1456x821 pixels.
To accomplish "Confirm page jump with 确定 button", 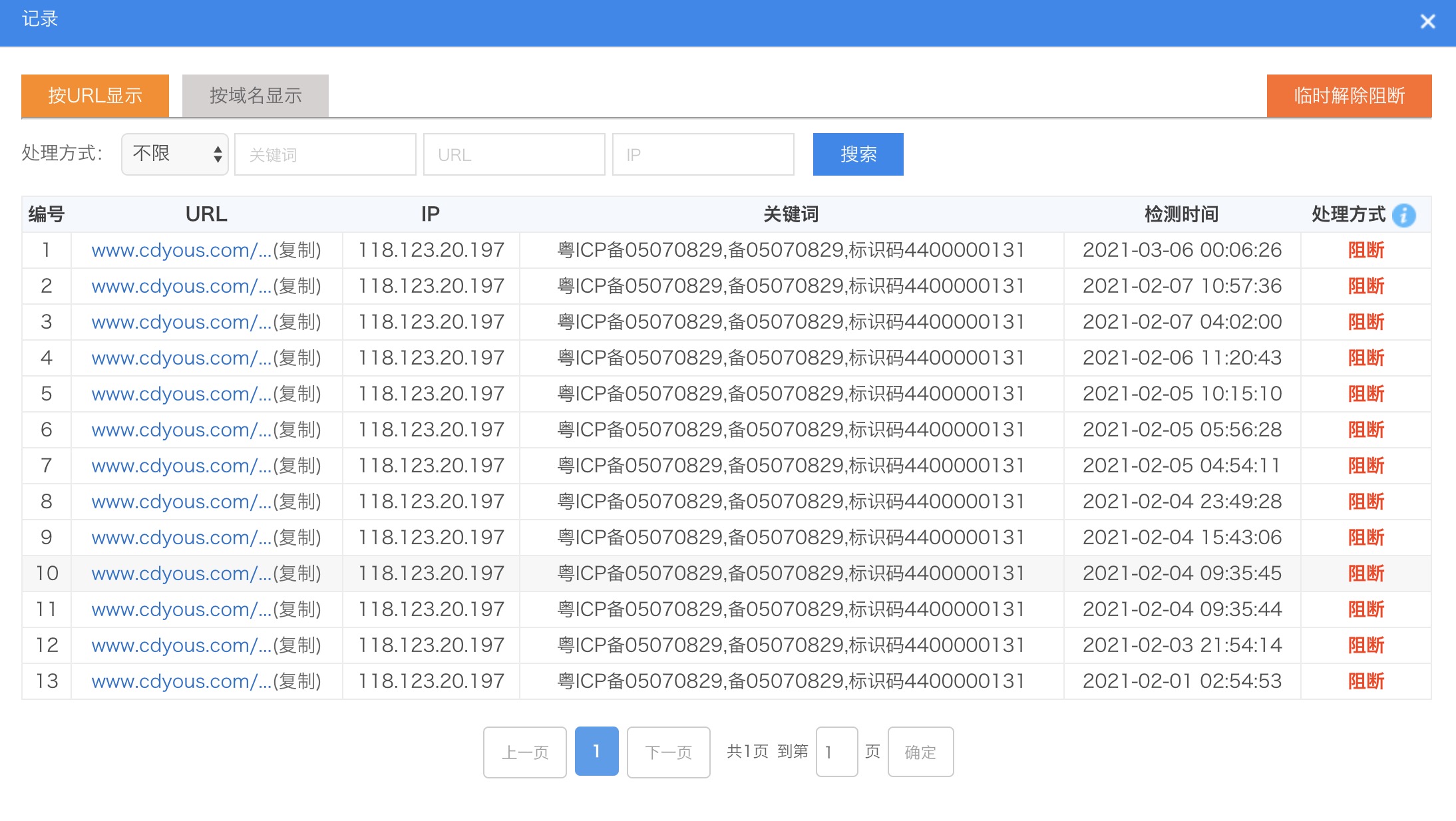I will click(920, 752).
